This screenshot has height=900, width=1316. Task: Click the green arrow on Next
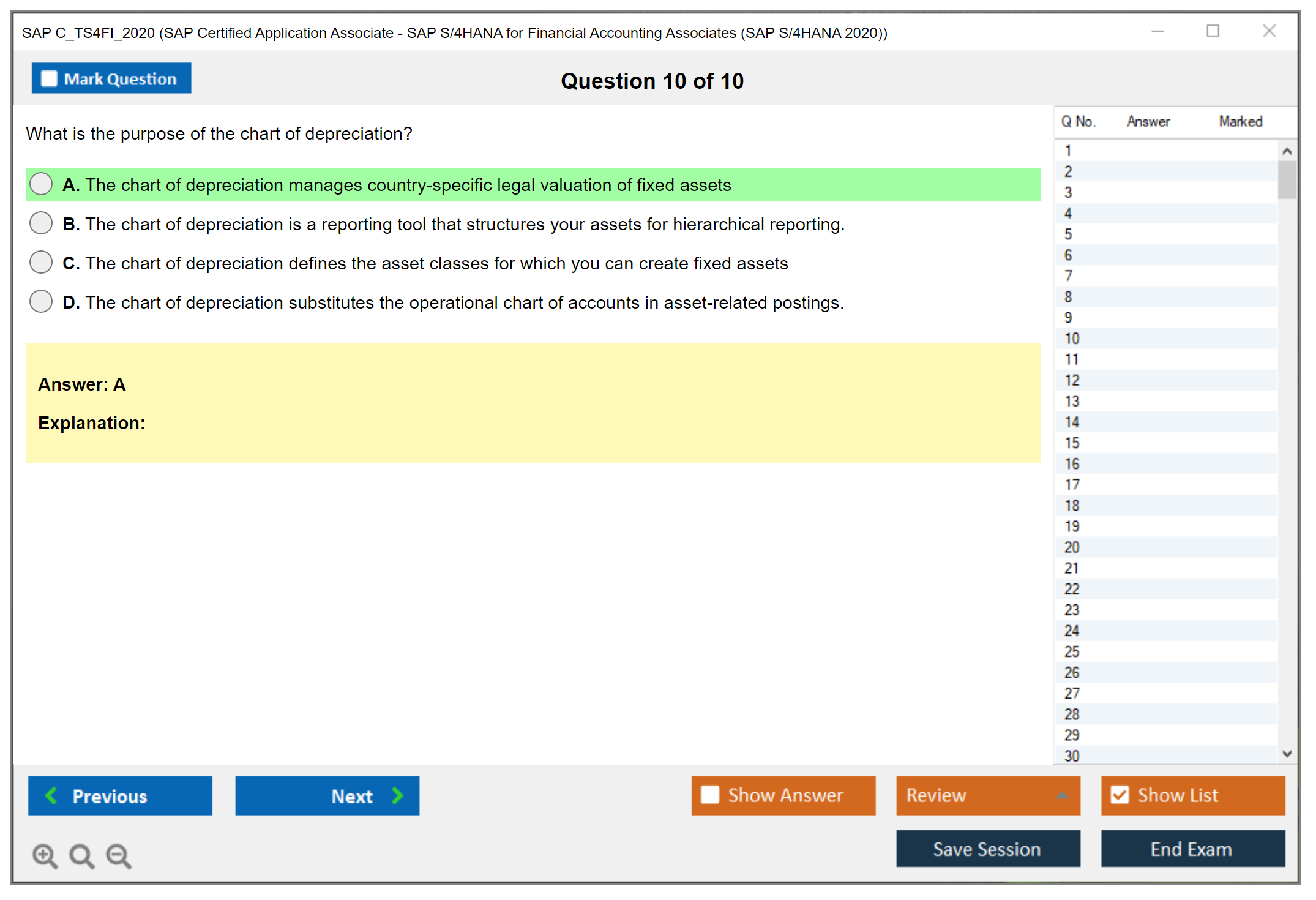pyautogui.click(x=398, y=795)
